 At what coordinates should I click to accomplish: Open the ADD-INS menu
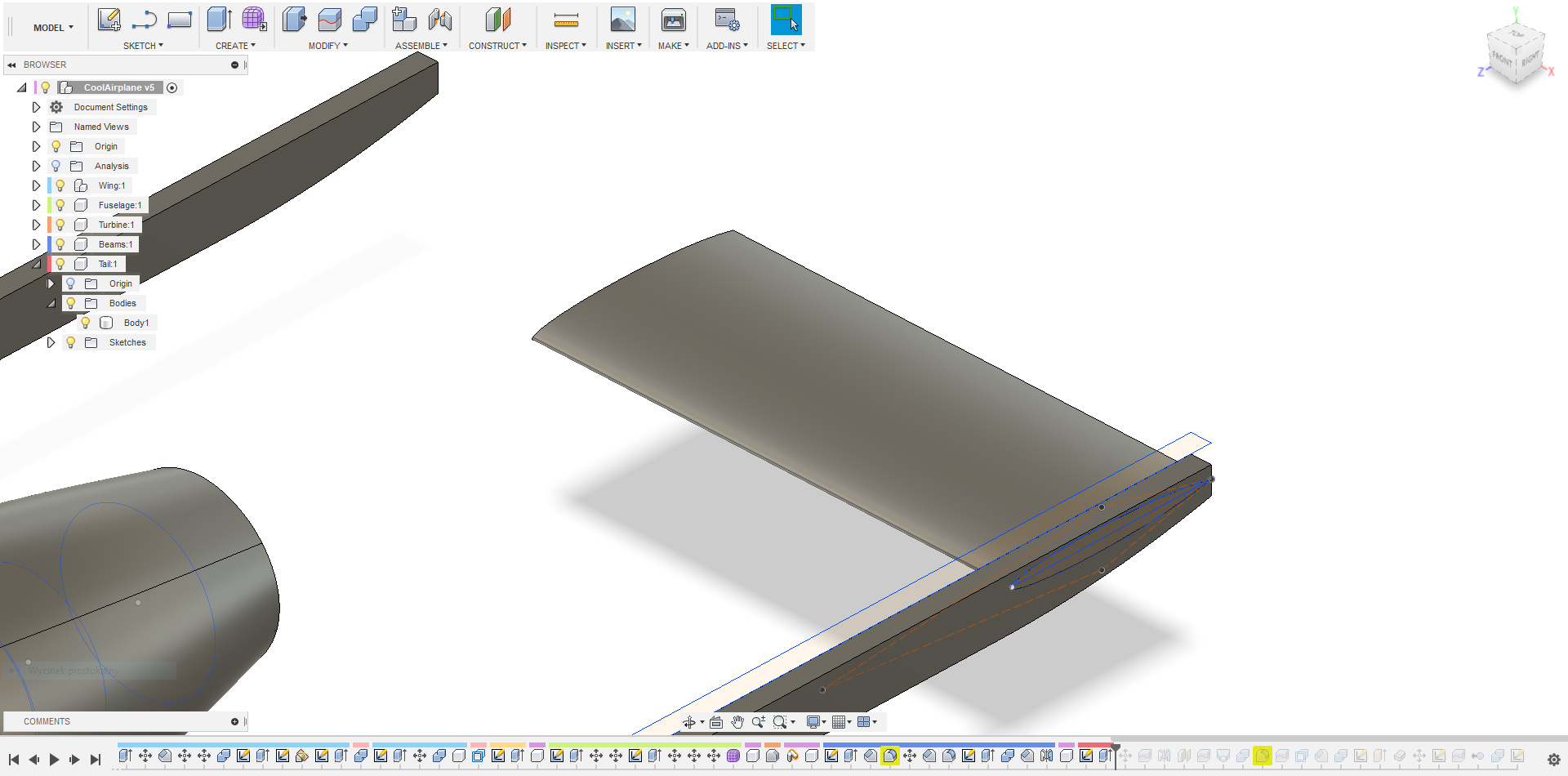pos(727,46)
